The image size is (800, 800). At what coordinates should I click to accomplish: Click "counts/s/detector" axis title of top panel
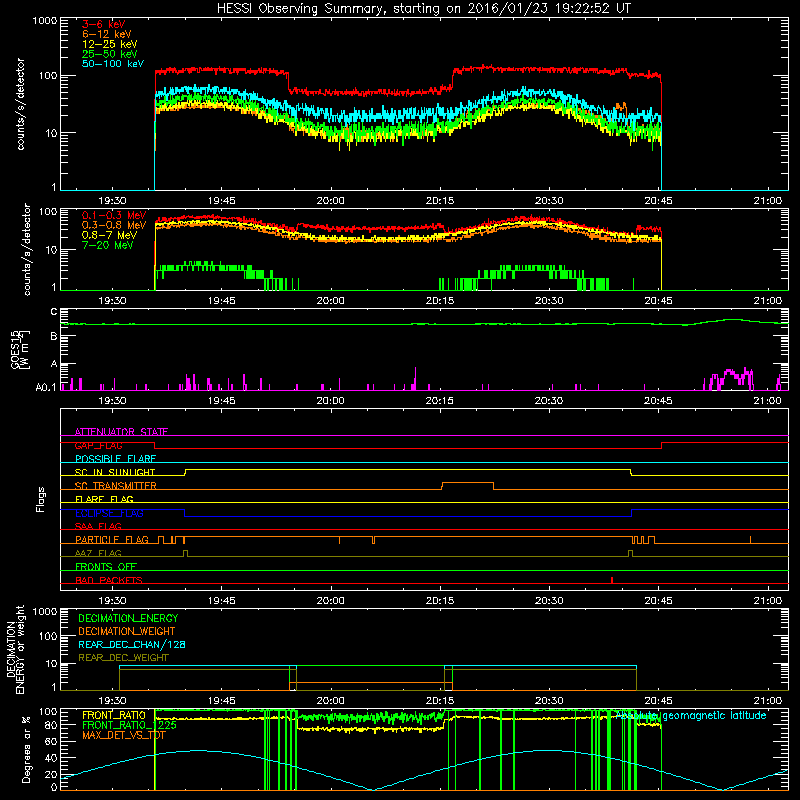pos(20,104)
